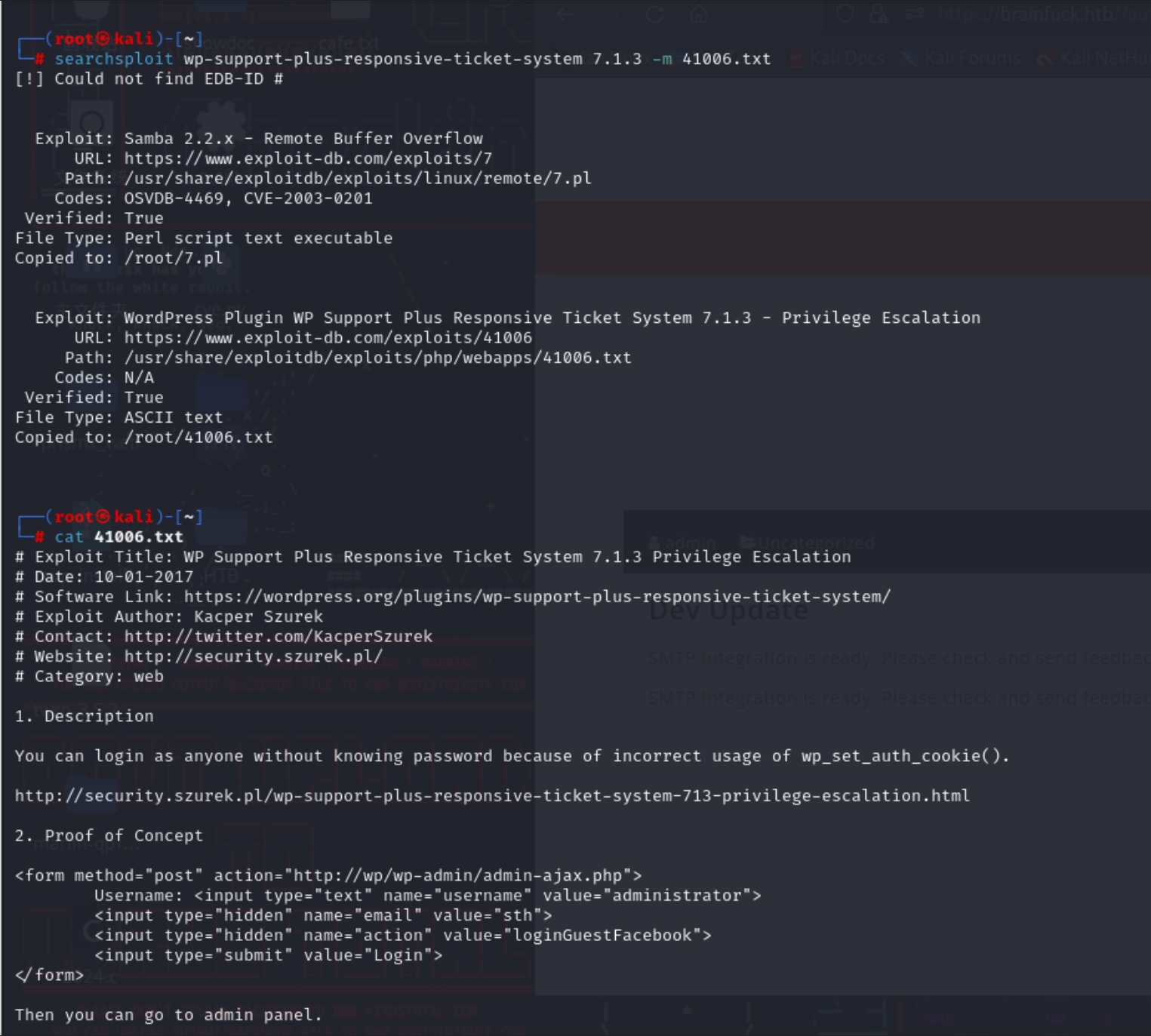Reload the page in background browser
The height and width of the screenshot is (1036, 1151).
(655, 14)
